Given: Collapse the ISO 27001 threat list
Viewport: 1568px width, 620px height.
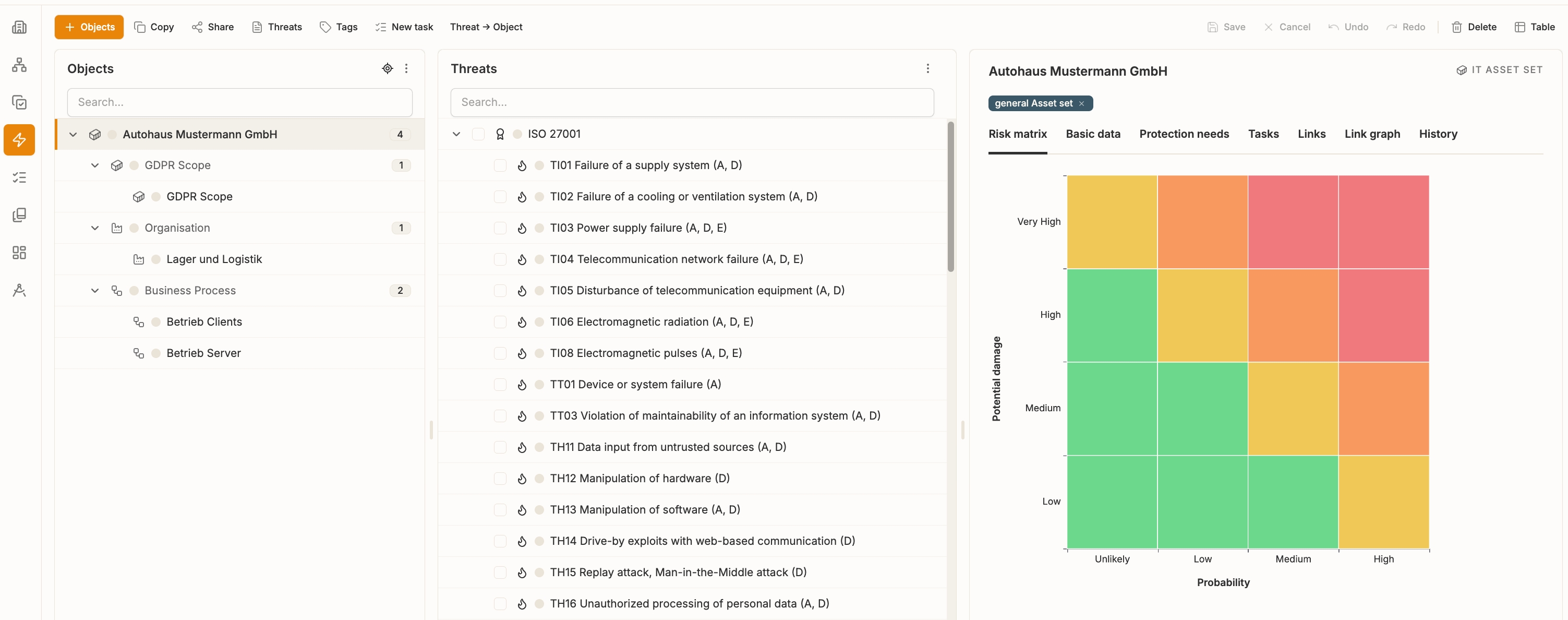Looking at the screenshot, I should click(x=456, y=134).
